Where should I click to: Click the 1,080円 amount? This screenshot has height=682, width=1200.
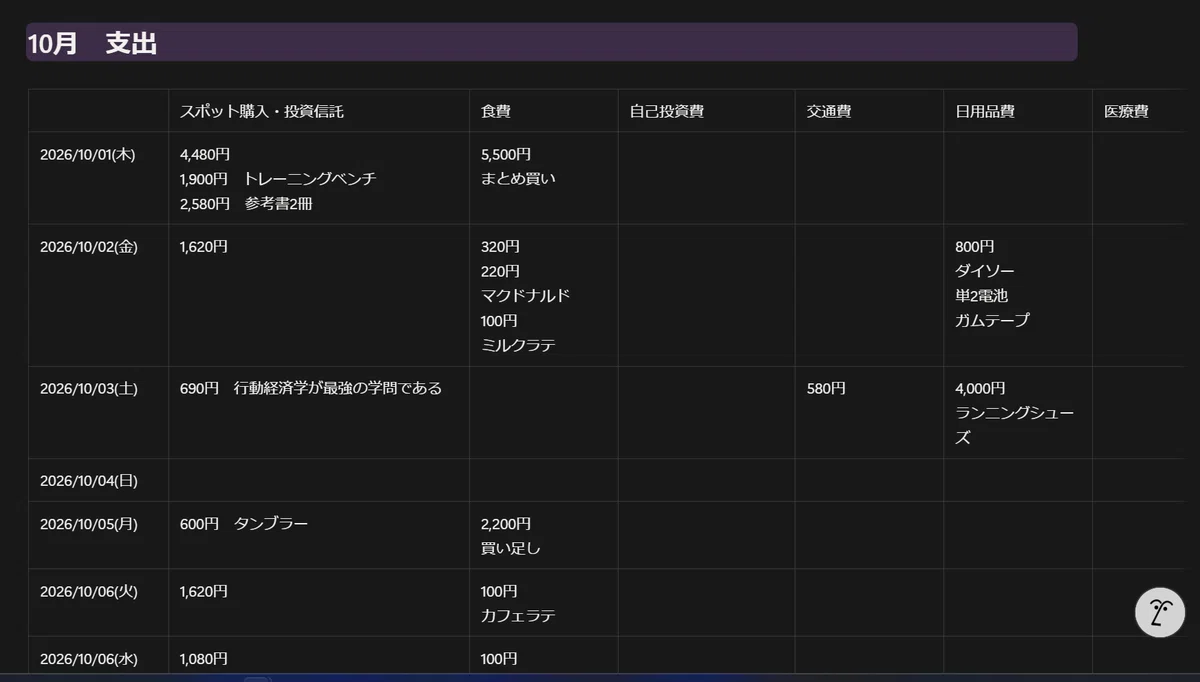pyautogui.click(x=204, y=658)
